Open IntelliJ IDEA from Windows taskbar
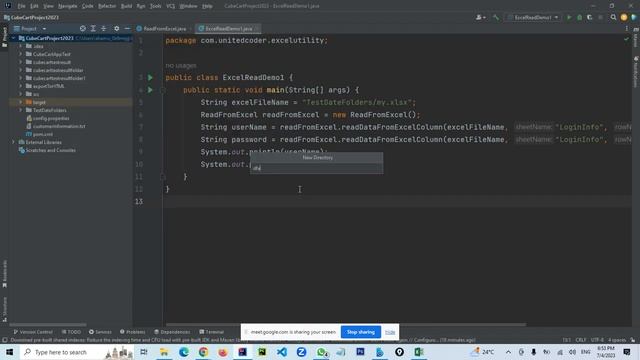Screen dimensions: 640x360 click(x=242, y=352)
